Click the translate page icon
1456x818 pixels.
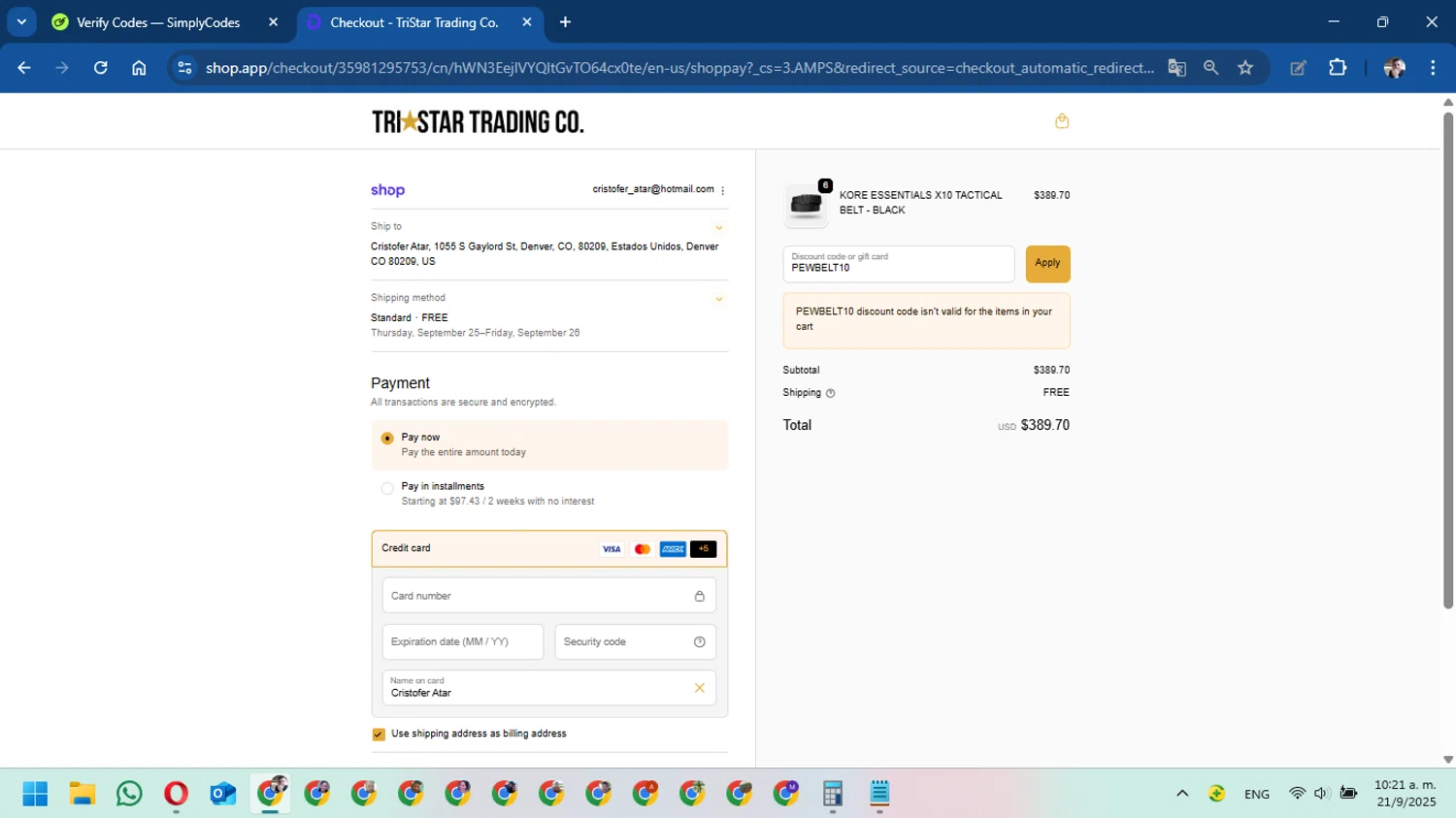pyautogui.click(x=1176, y=68)
